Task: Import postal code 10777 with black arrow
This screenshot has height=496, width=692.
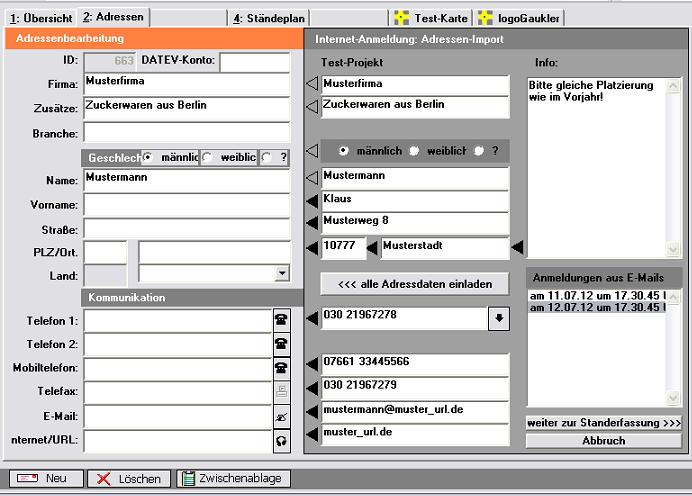Action: click(x=312, y=248)
